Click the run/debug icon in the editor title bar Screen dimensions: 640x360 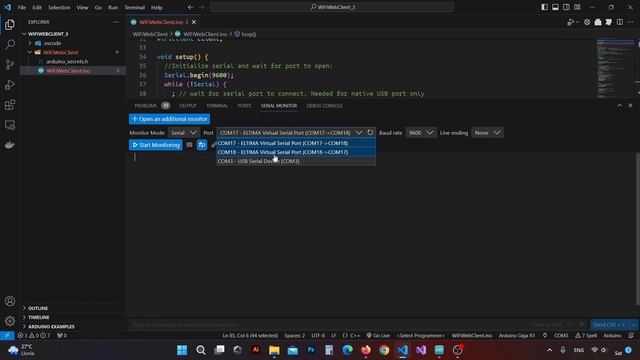571,22
